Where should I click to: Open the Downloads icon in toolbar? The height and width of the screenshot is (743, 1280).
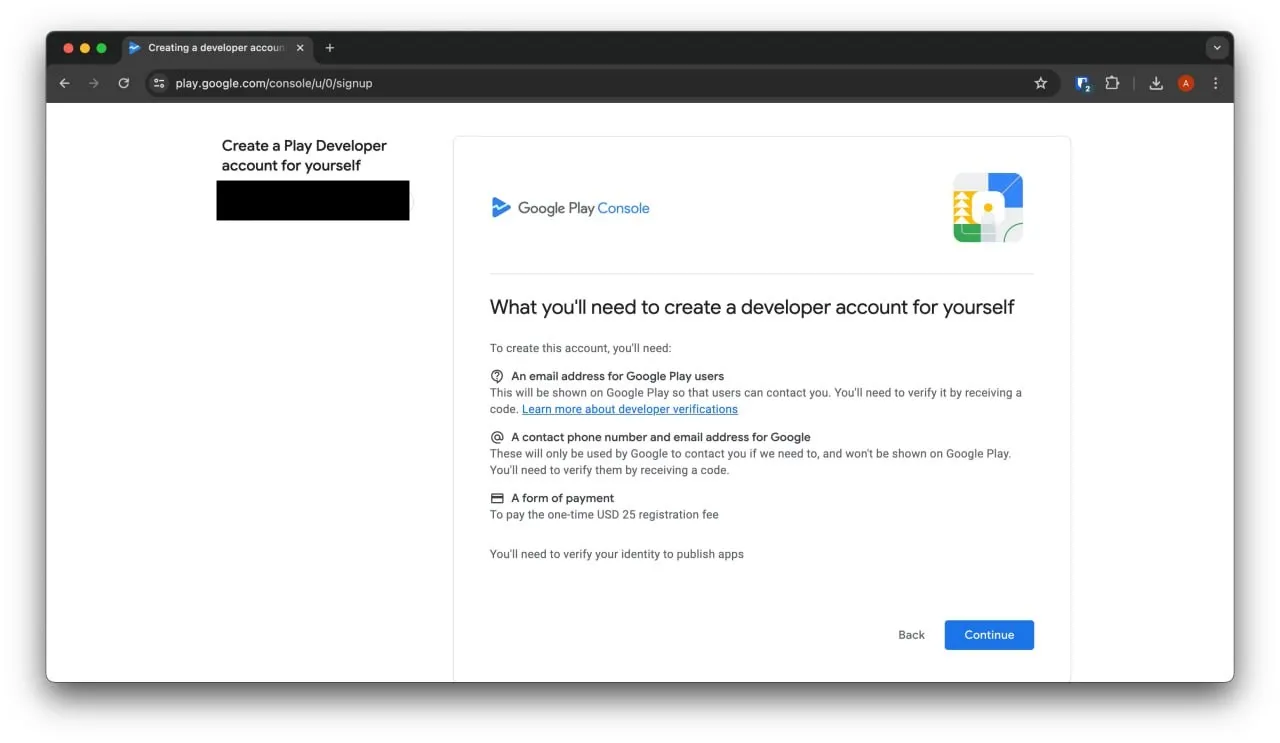(1156, 83)
